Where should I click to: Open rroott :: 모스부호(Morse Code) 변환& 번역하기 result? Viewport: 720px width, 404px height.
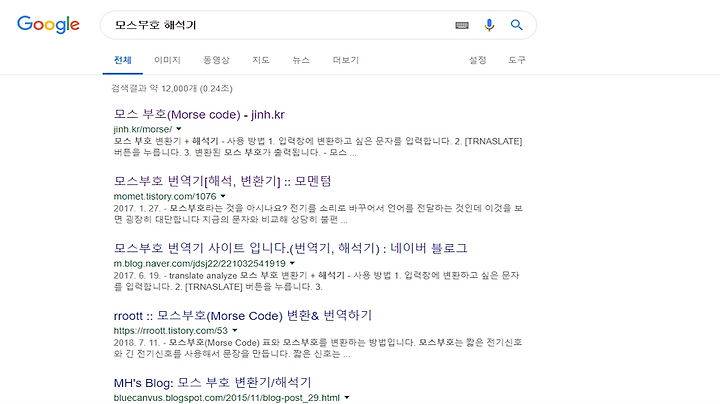(242, 316)
